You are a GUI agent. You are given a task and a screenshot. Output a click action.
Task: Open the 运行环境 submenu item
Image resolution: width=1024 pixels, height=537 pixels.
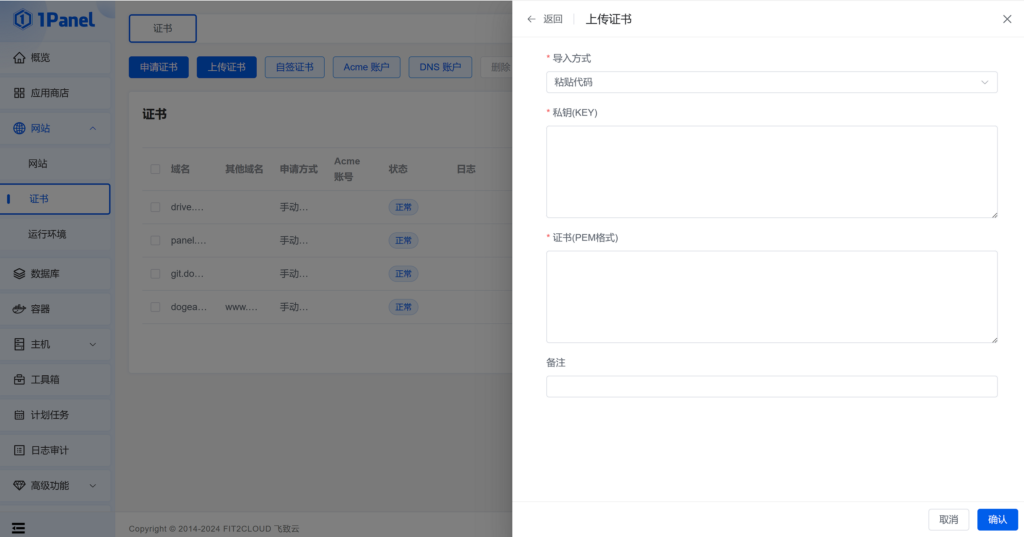point(55,234)
